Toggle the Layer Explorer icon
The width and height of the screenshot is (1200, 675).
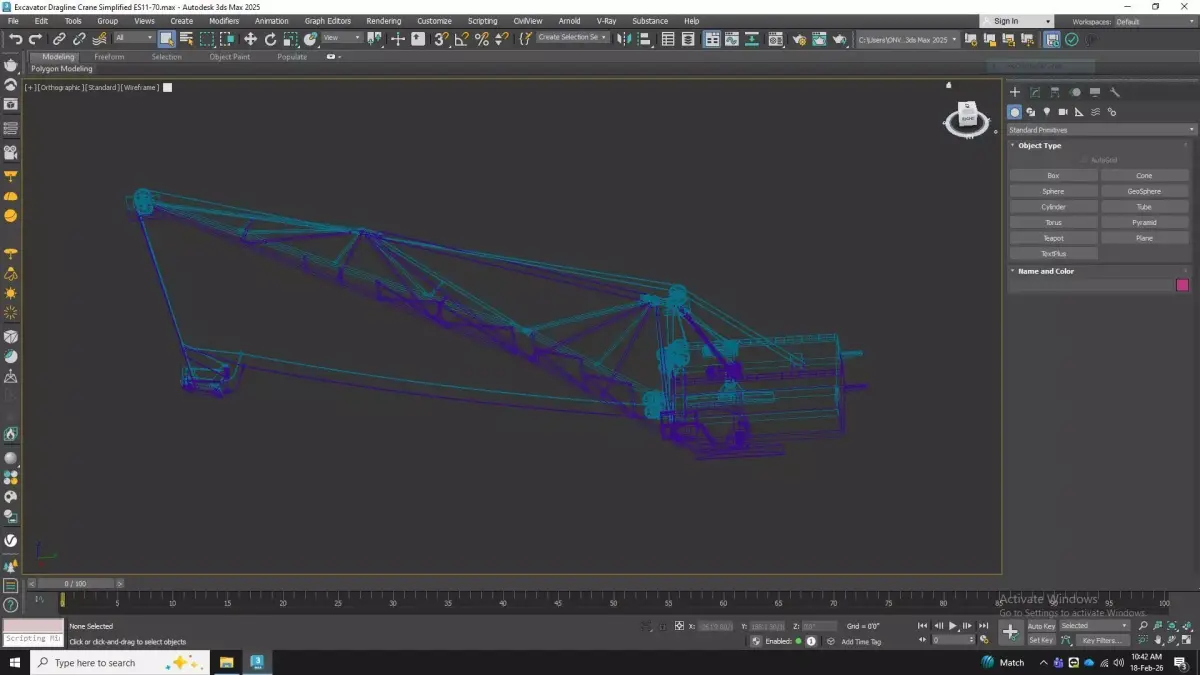coord(688,39)
